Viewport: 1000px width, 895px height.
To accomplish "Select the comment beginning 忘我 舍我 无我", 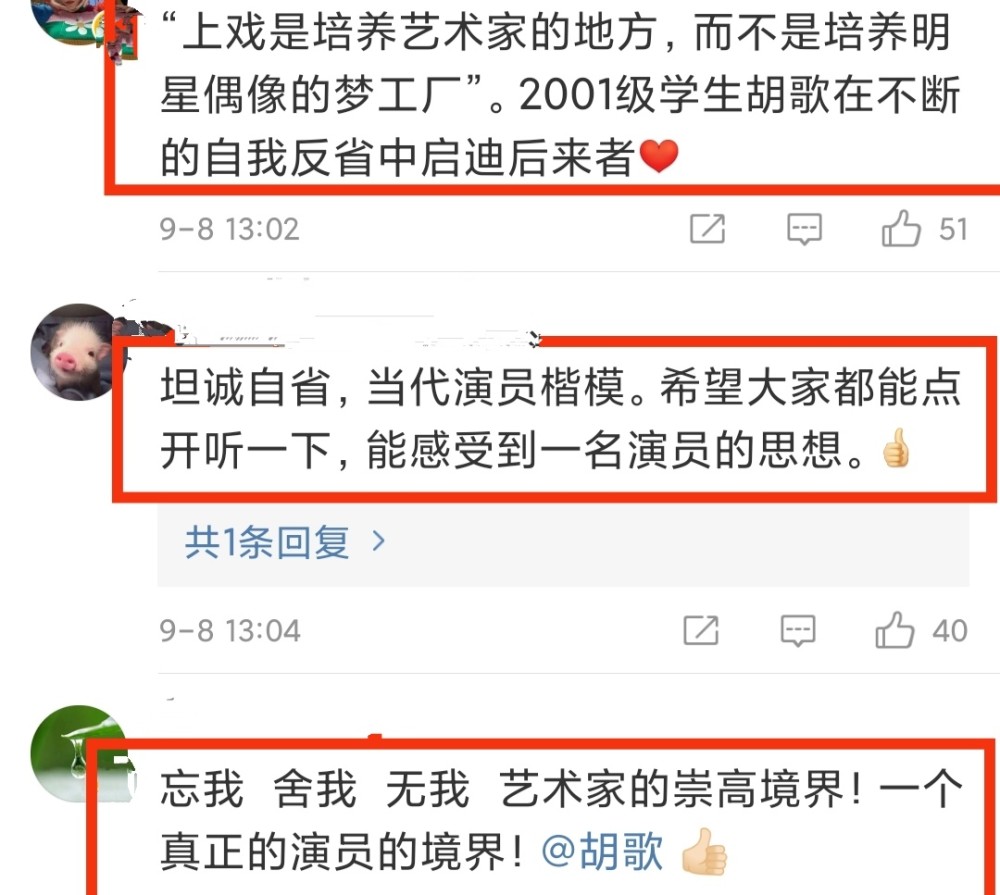I will click(x=561, y=820).
